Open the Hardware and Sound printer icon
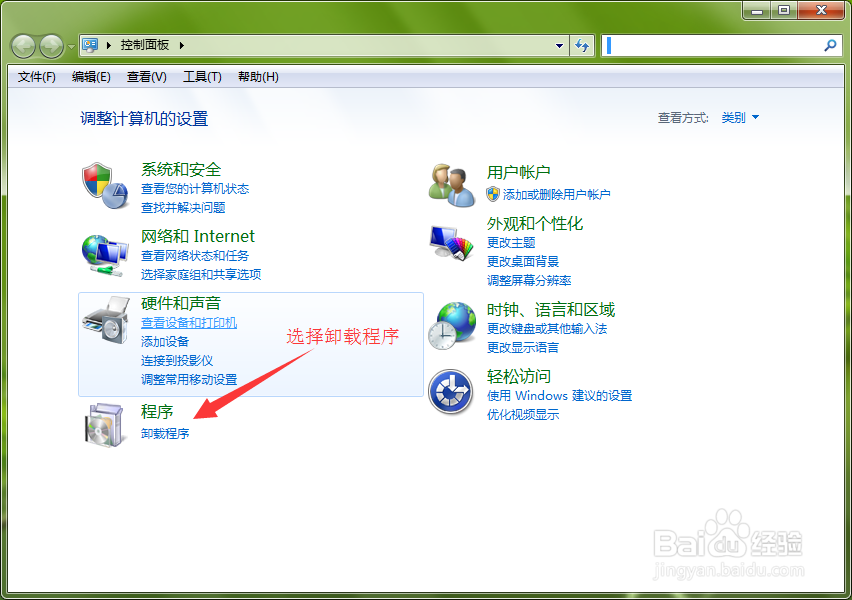852x600 pixels. coord(106,320)
